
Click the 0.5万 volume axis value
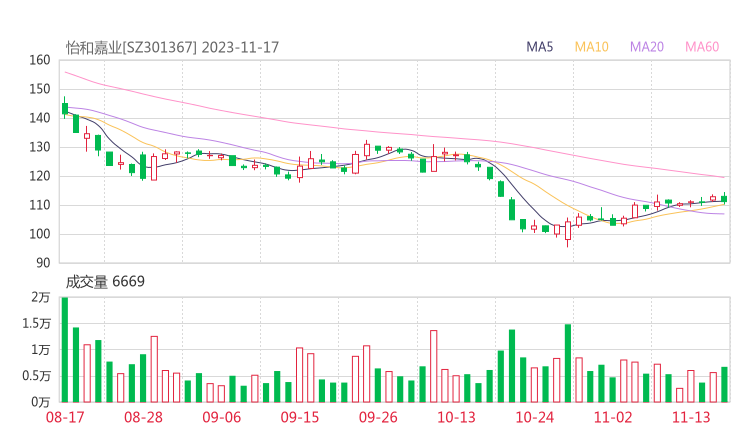(36, 376)
